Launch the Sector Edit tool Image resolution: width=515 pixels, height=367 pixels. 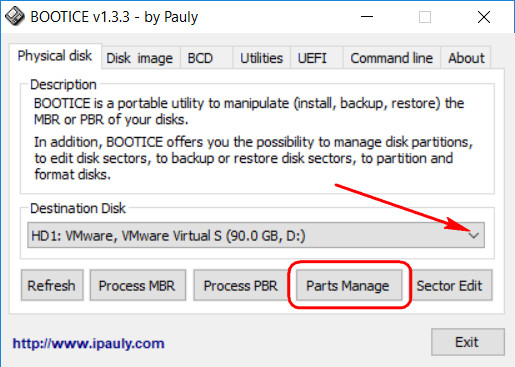(450, 286)
